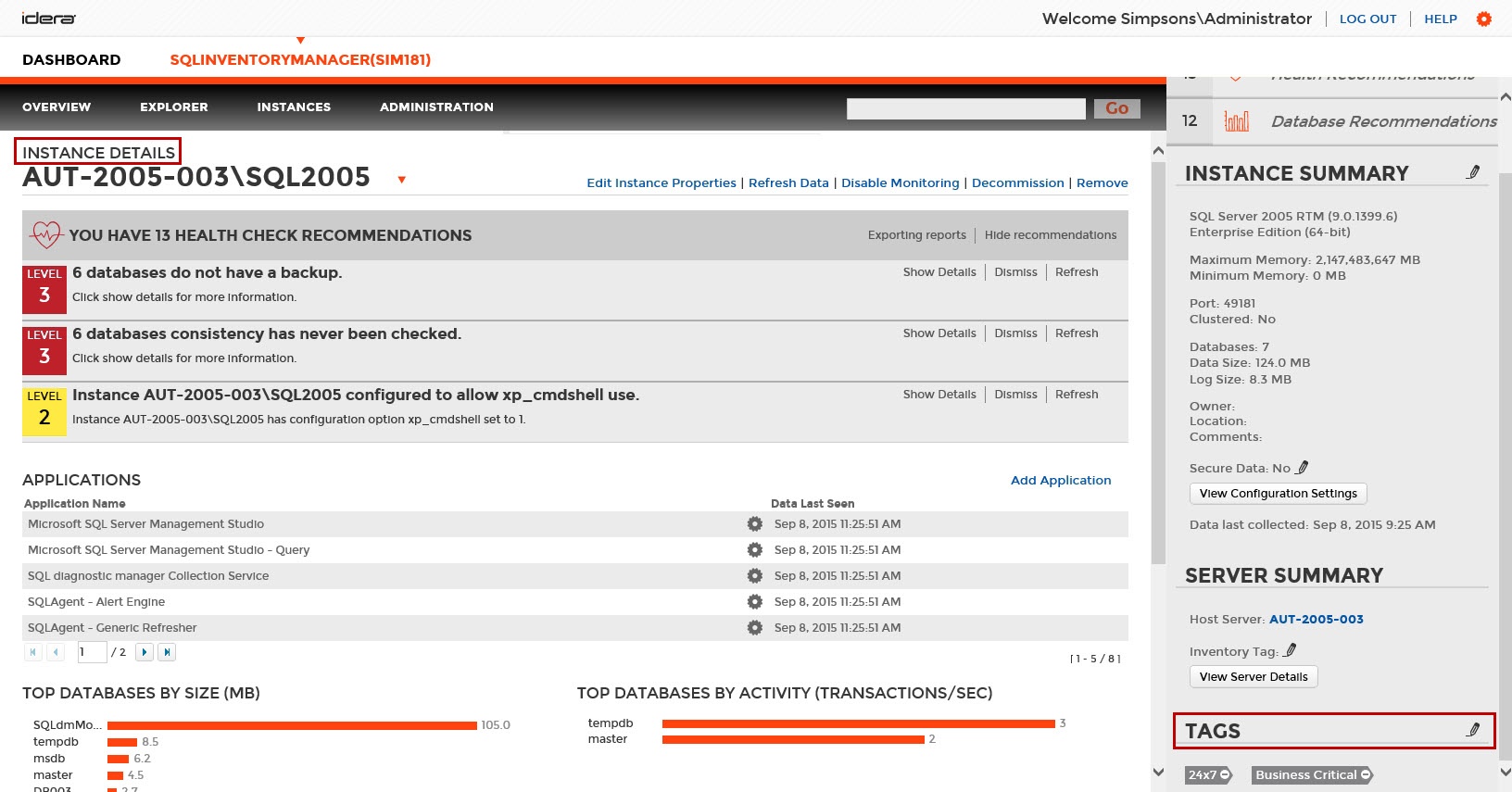Switch to the SQLINVENTORYMANAGER(SIM181) tab
Image resolution: width=1512 pixels, height=792 pixels.
point(300,60)
